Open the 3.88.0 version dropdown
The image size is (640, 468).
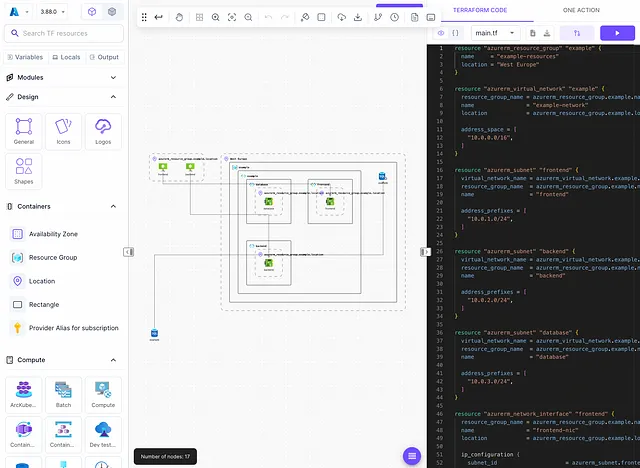coord(53,12)
